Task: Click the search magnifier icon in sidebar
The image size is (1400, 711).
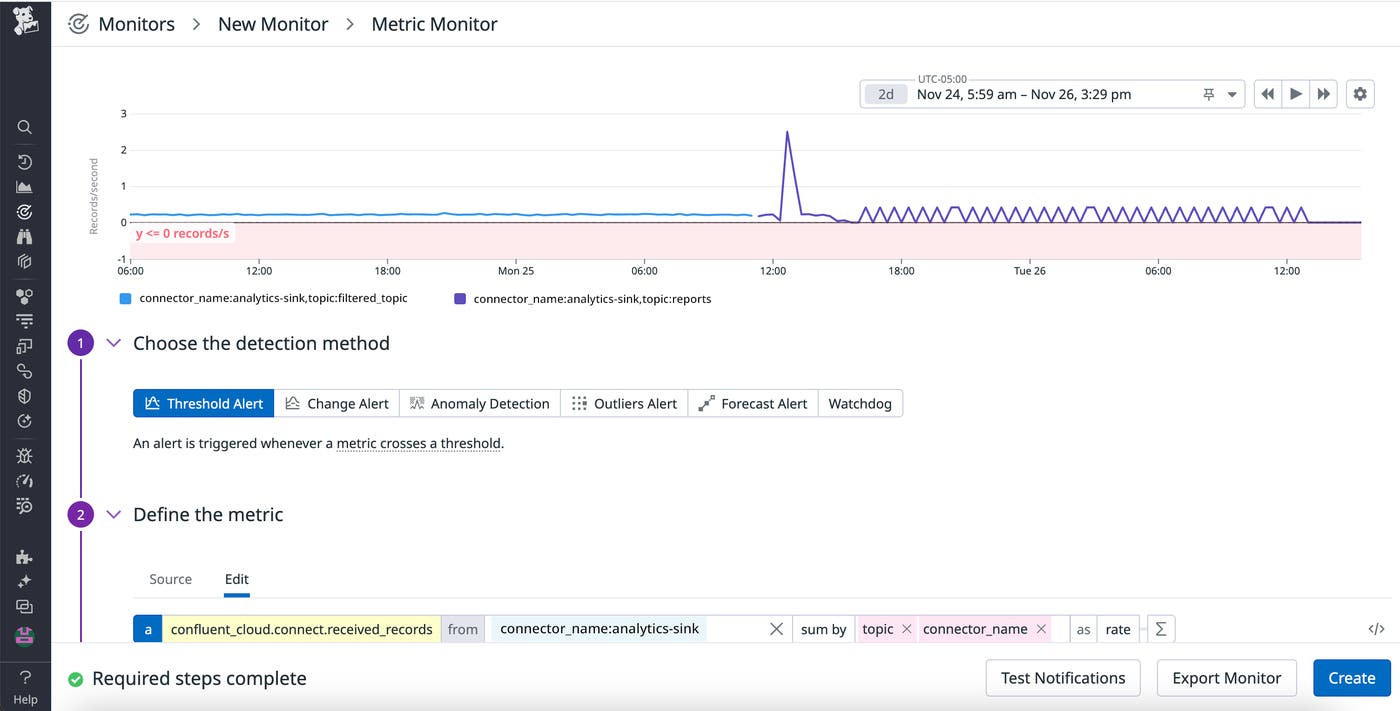Action: click(x=25, y=127)
